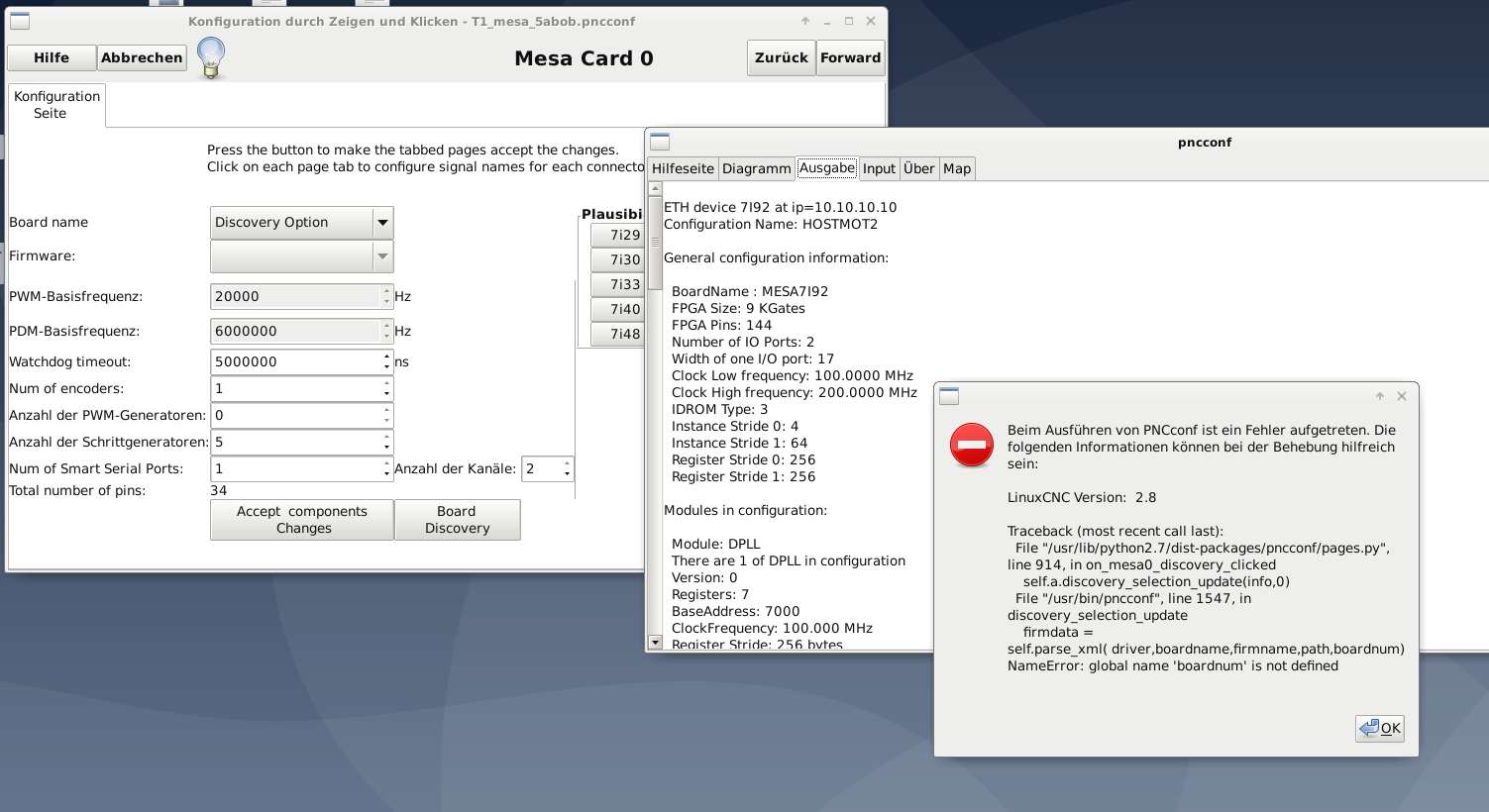Screen dimensions: 1489x812
Task: Click the output scrollbar thumb in pncconf
Action: (x=655, y=243)
